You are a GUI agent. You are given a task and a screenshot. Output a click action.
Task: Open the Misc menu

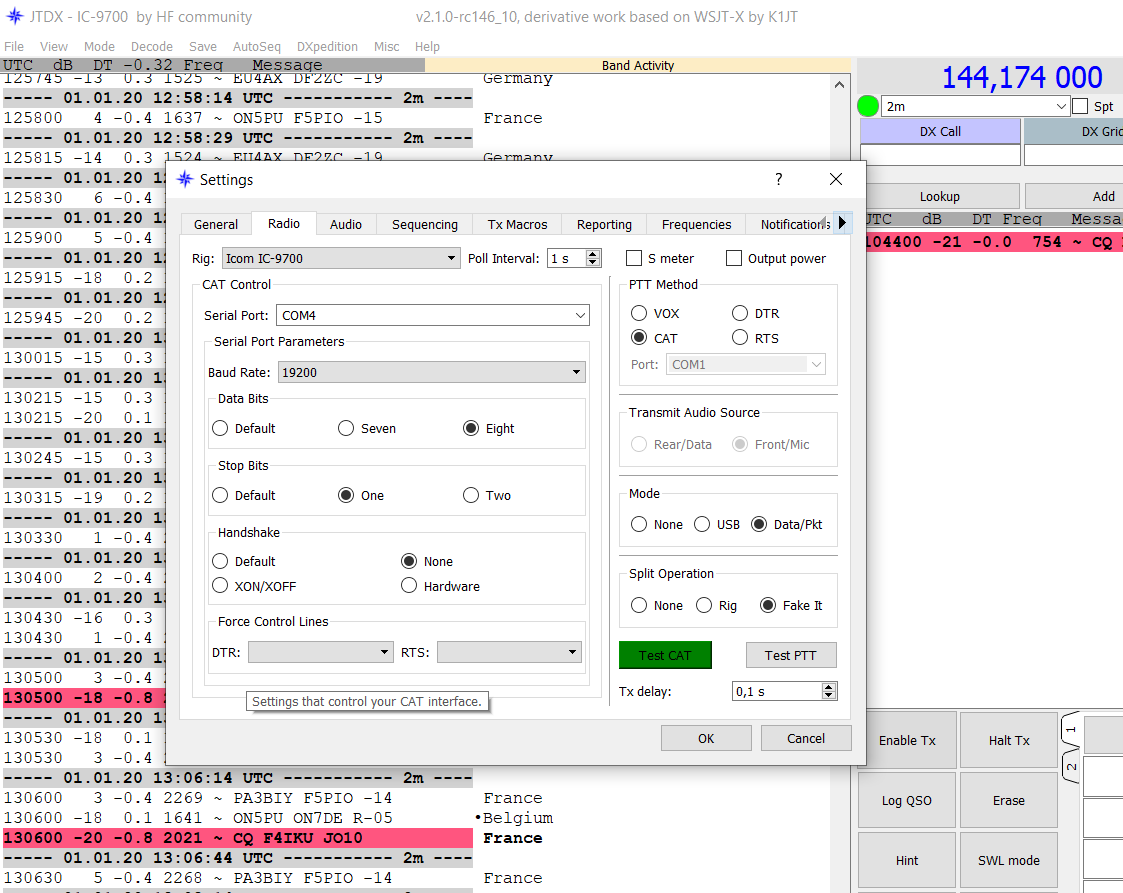387,47
